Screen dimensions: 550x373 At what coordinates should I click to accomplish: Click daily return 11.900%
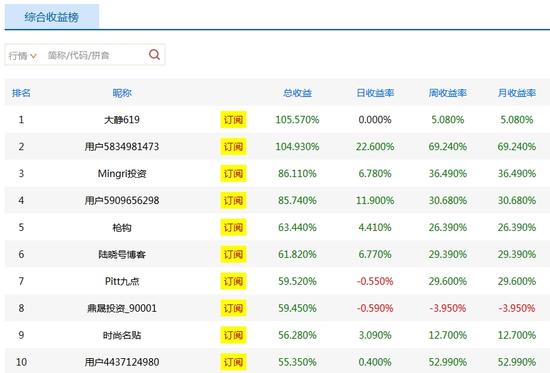click(375, 200)
